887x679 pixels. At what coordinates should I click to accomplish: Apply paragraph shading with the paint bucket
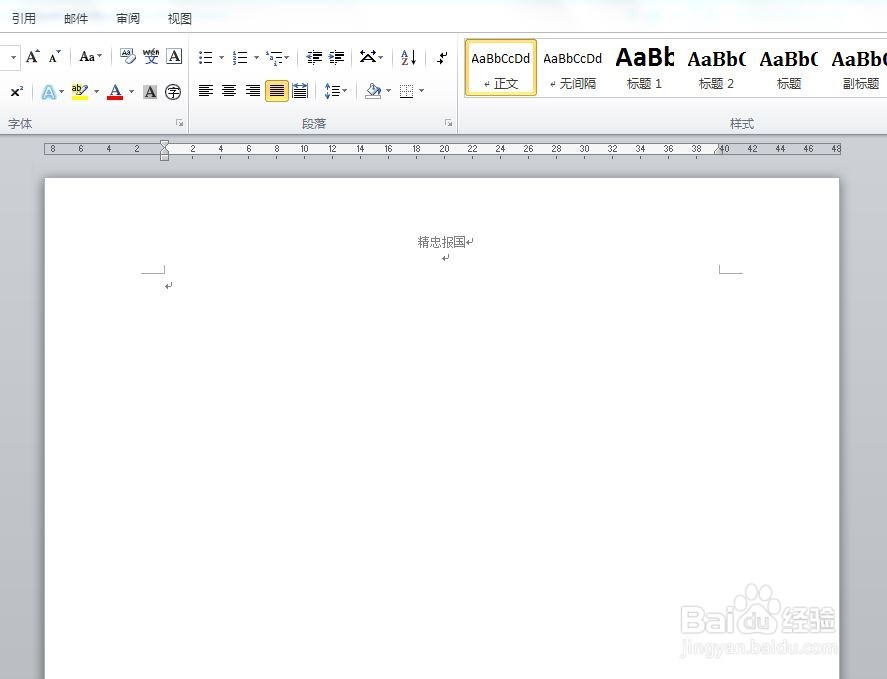pyautogui.click(x=373, y=91)
